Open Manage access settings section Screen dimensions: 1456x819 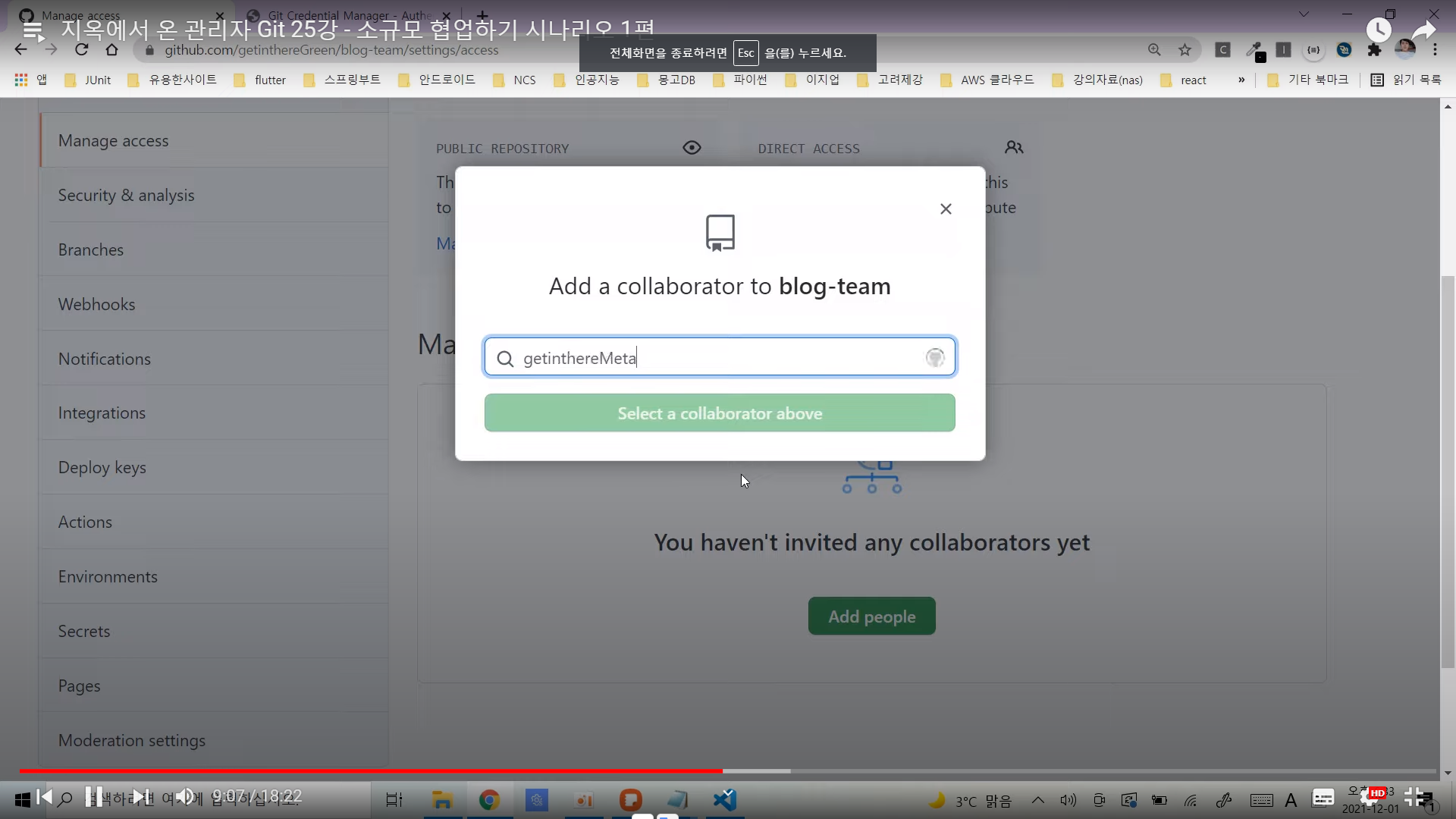click(214, 140)
